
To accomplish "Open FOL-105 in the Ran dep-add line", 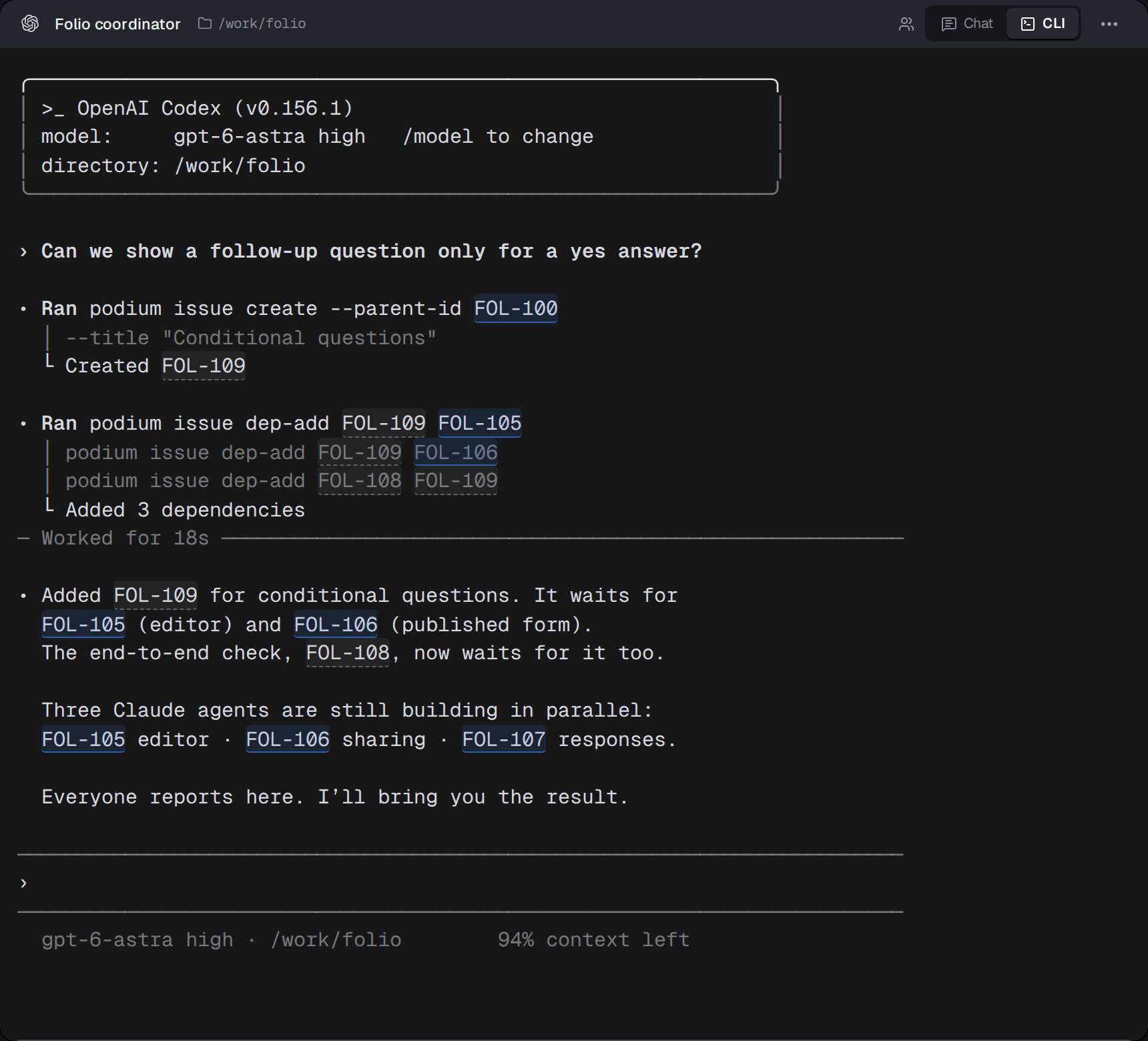I will click(480, 423).
